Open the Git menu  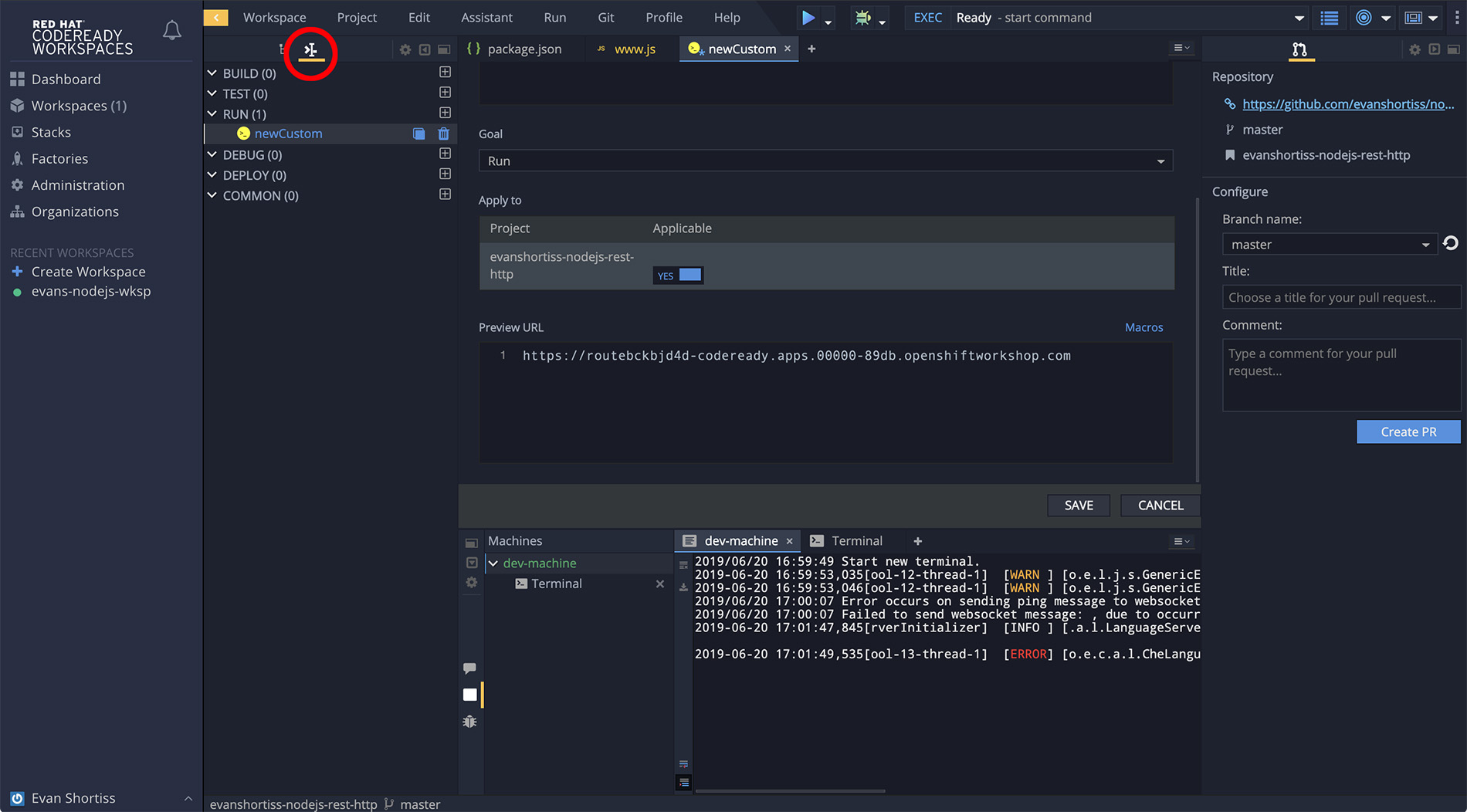click(606, 17)
